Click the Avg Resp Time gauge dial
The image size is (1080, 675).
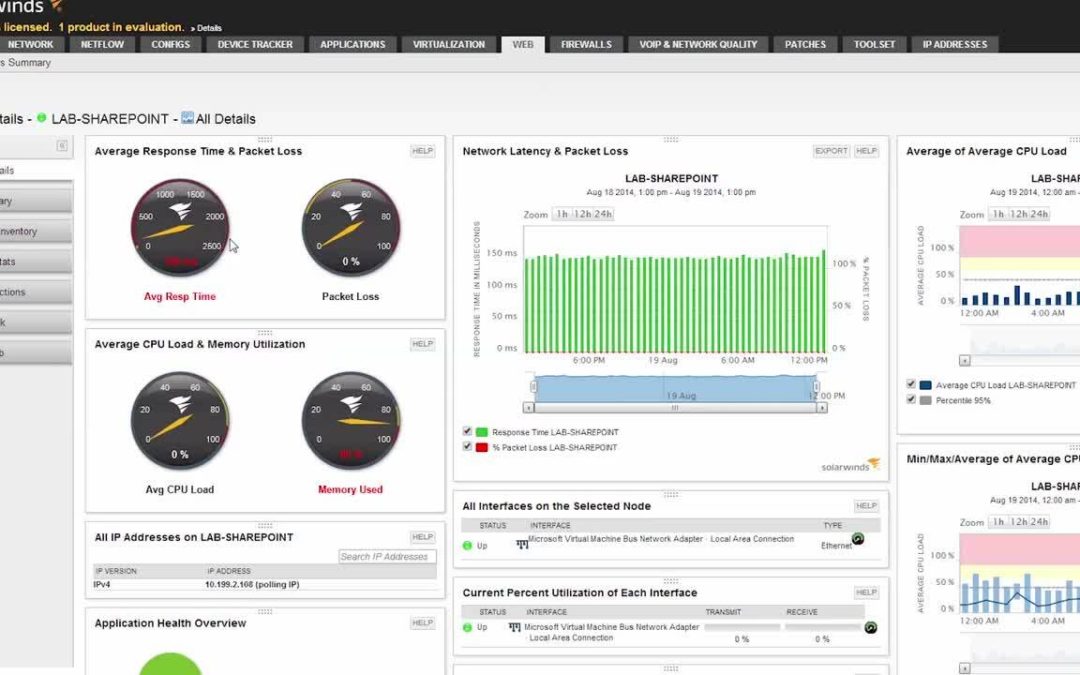pyautogui.click(x=180, y=228)
